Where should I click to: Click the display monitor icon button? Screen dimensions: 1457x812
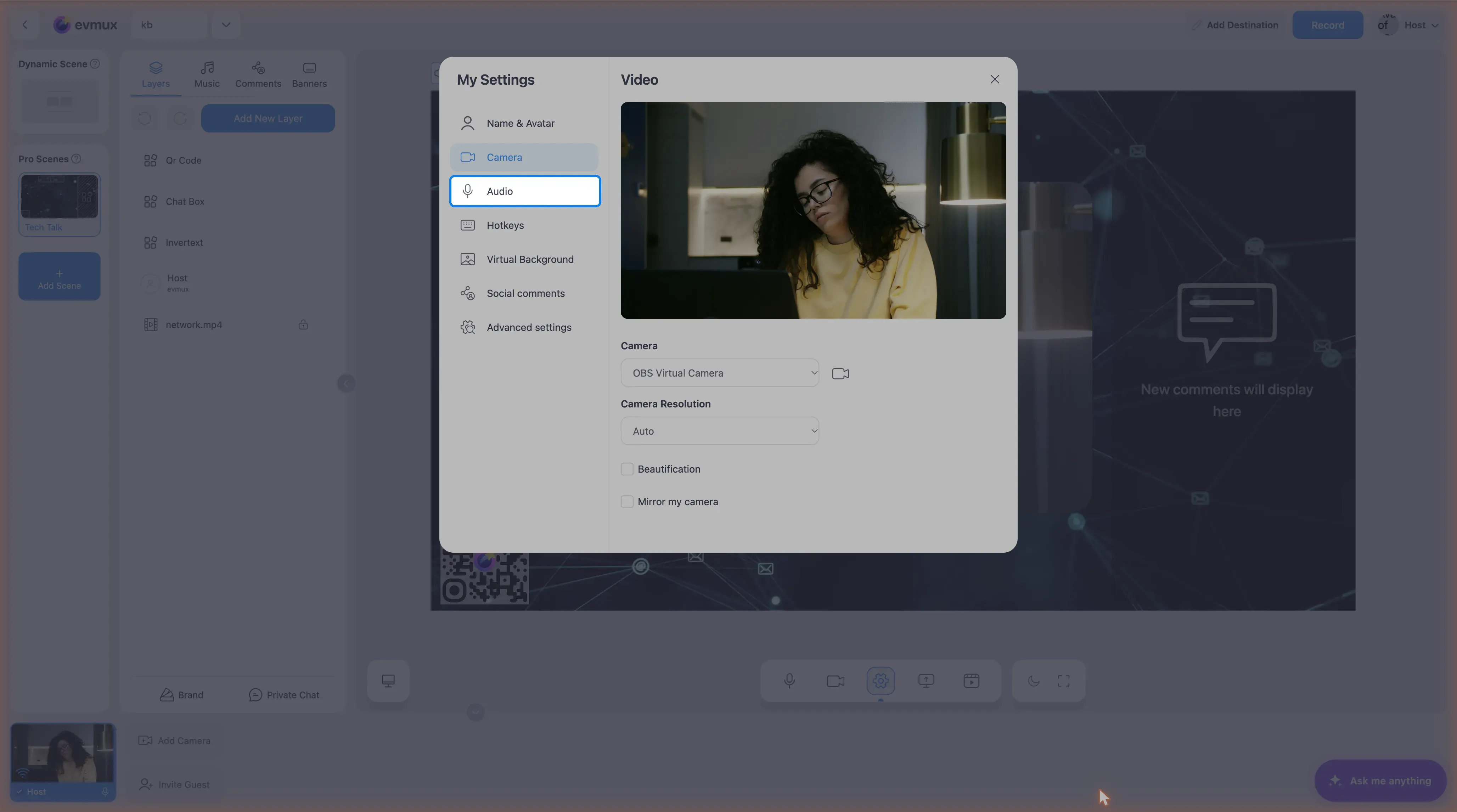tap(388, 681)
